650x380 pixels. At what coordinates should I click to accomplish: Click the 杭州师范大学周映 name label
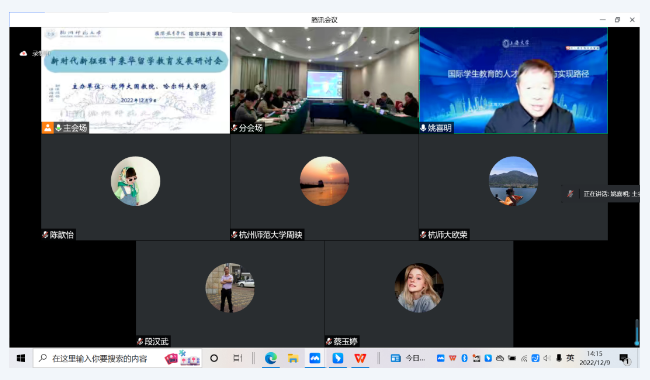point(271,235)
